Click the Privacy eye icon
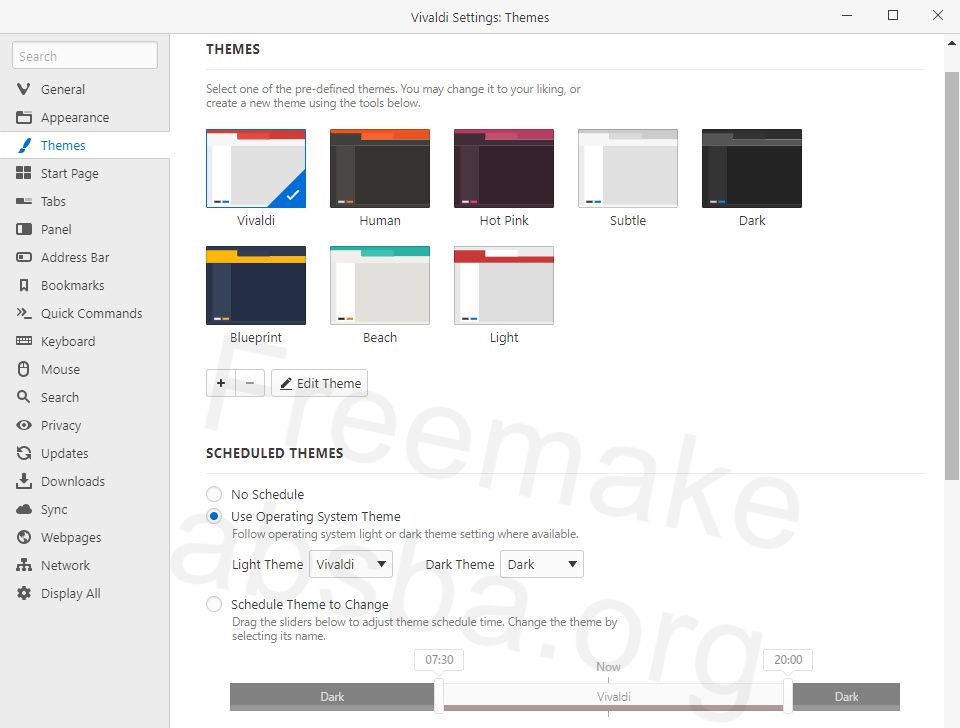 pyautogui.click(x=24, y=425)
